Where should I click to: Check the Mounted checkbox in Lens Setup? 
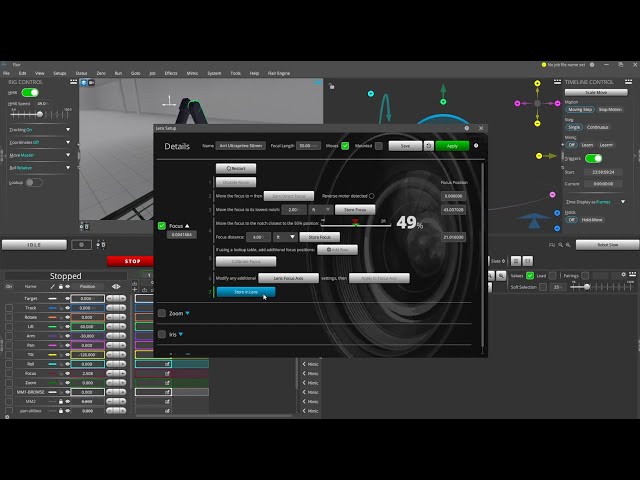point(379,146)
